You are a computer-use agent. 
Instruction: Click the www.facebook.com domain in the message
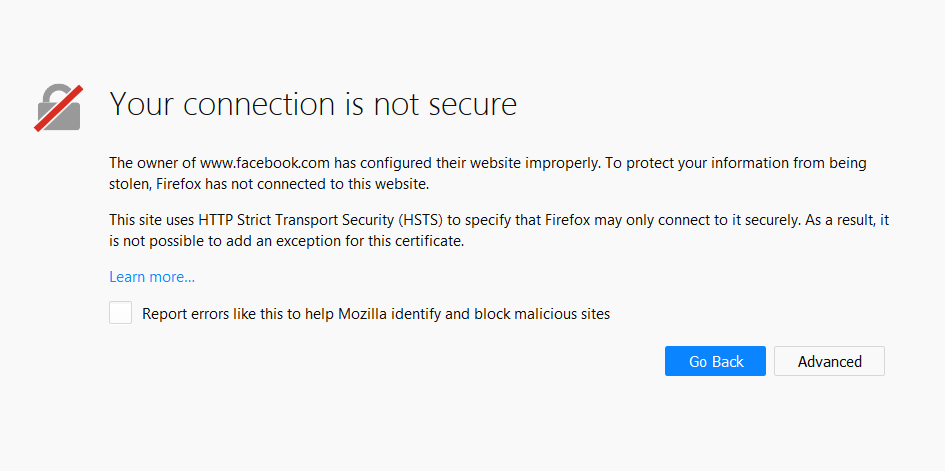265,163
